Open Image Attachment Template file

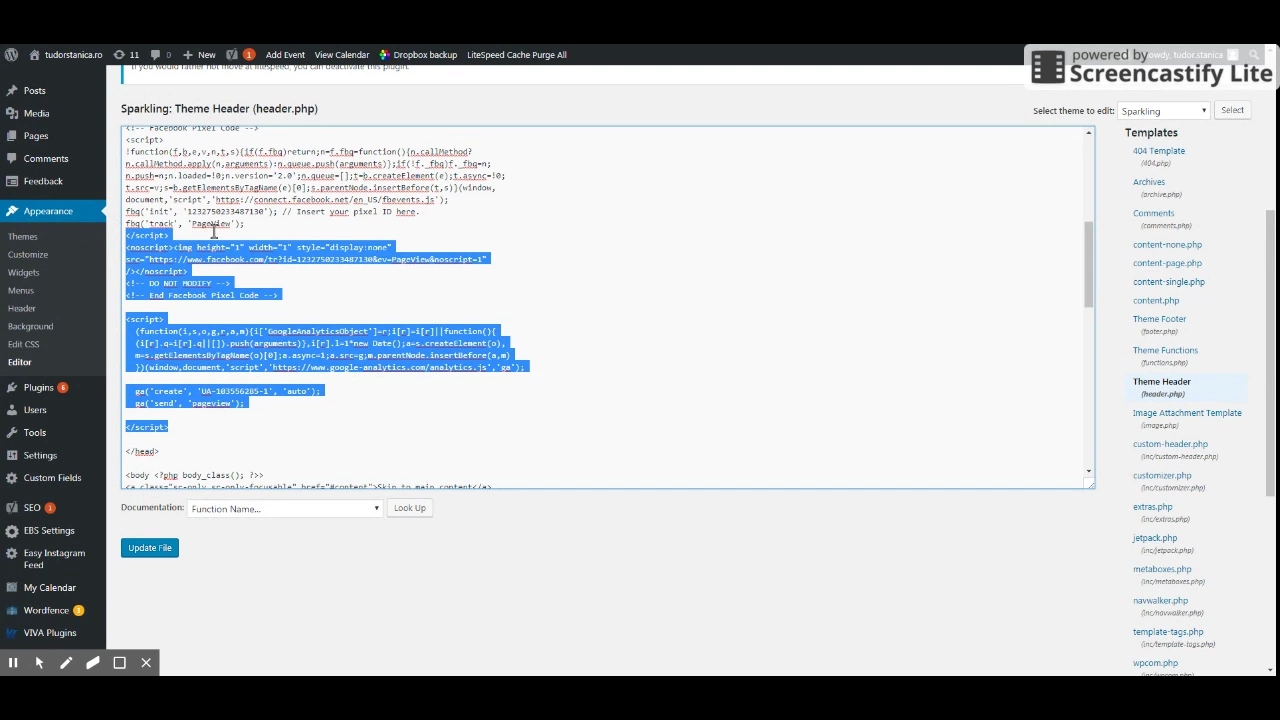tap(1187, 413)
